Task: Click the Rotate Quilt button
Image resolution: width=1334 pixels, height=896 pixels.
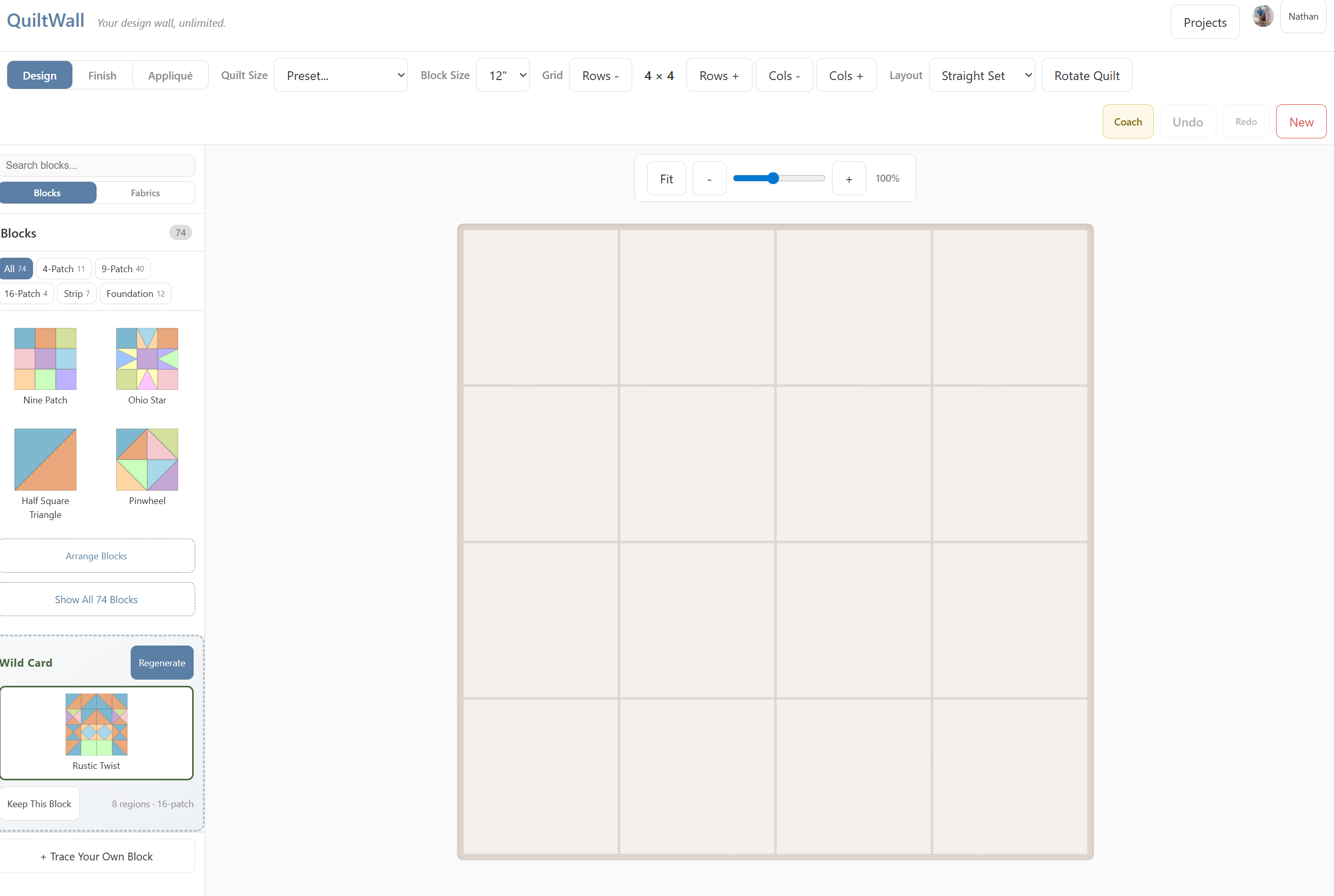Action: tap(1087, 75)
